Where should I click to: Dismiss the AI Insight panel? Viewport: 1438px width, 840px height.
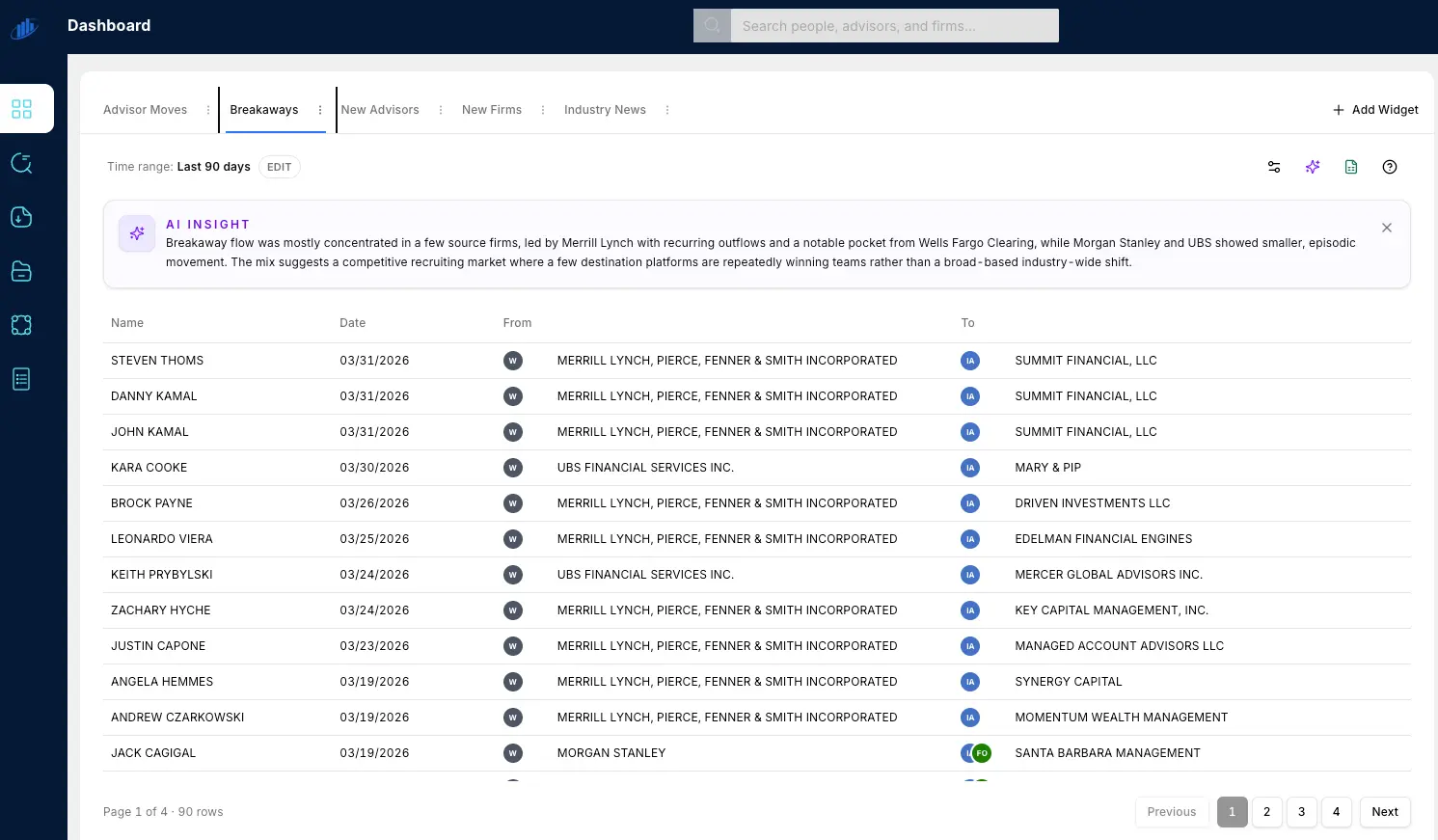pos(1387,228)
